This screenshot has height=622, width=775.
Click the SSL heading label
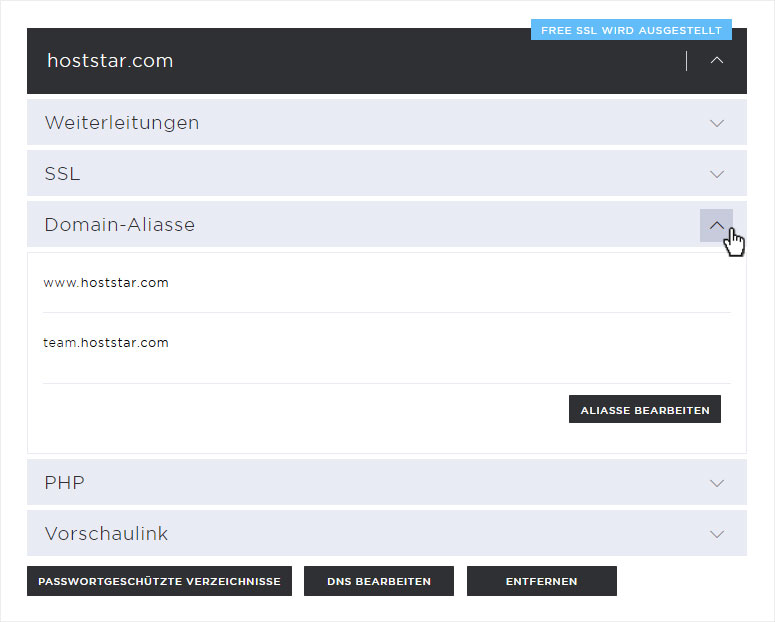[62, 174]
